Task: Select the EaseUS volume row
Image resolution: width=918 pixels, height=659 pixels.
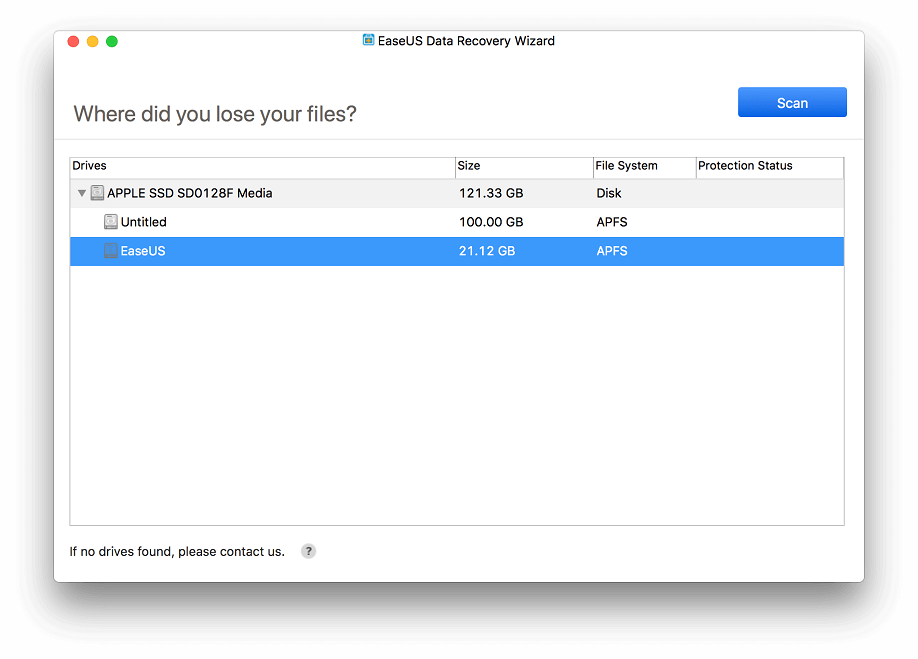Action: pyautogui.click(x=457, y=251)
